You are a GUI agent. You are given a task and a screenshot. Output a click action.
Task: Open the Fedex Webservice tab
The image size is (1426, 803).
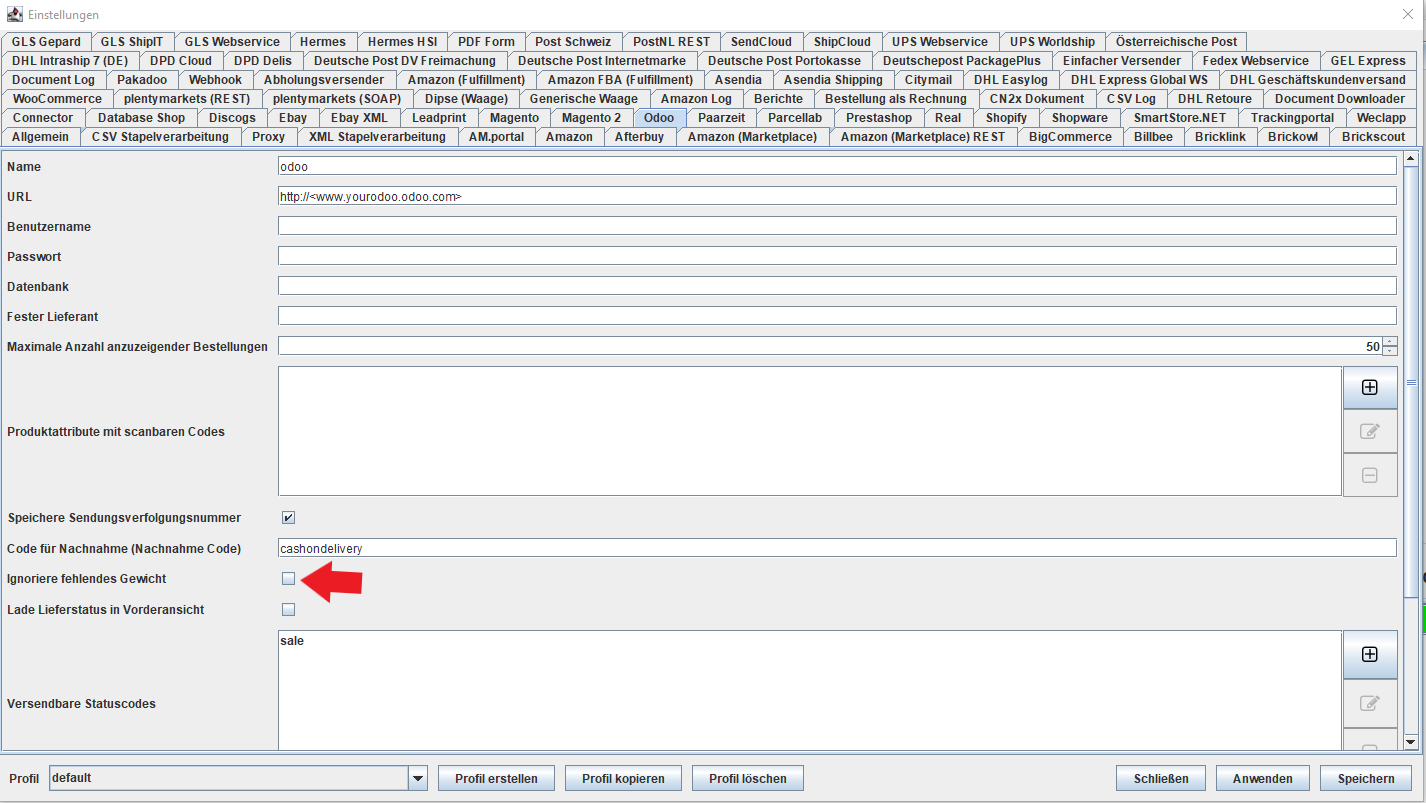[x=1256, y=61]
